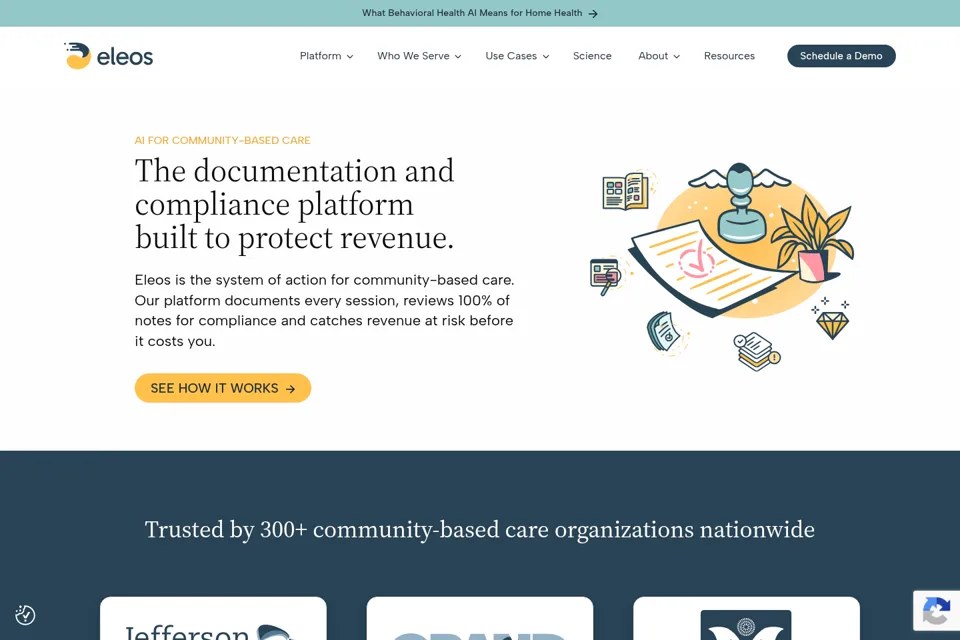The image size is (960, 640).
Task: Click the 'Trusted by 300+' heading
Action: click(480, 530)
